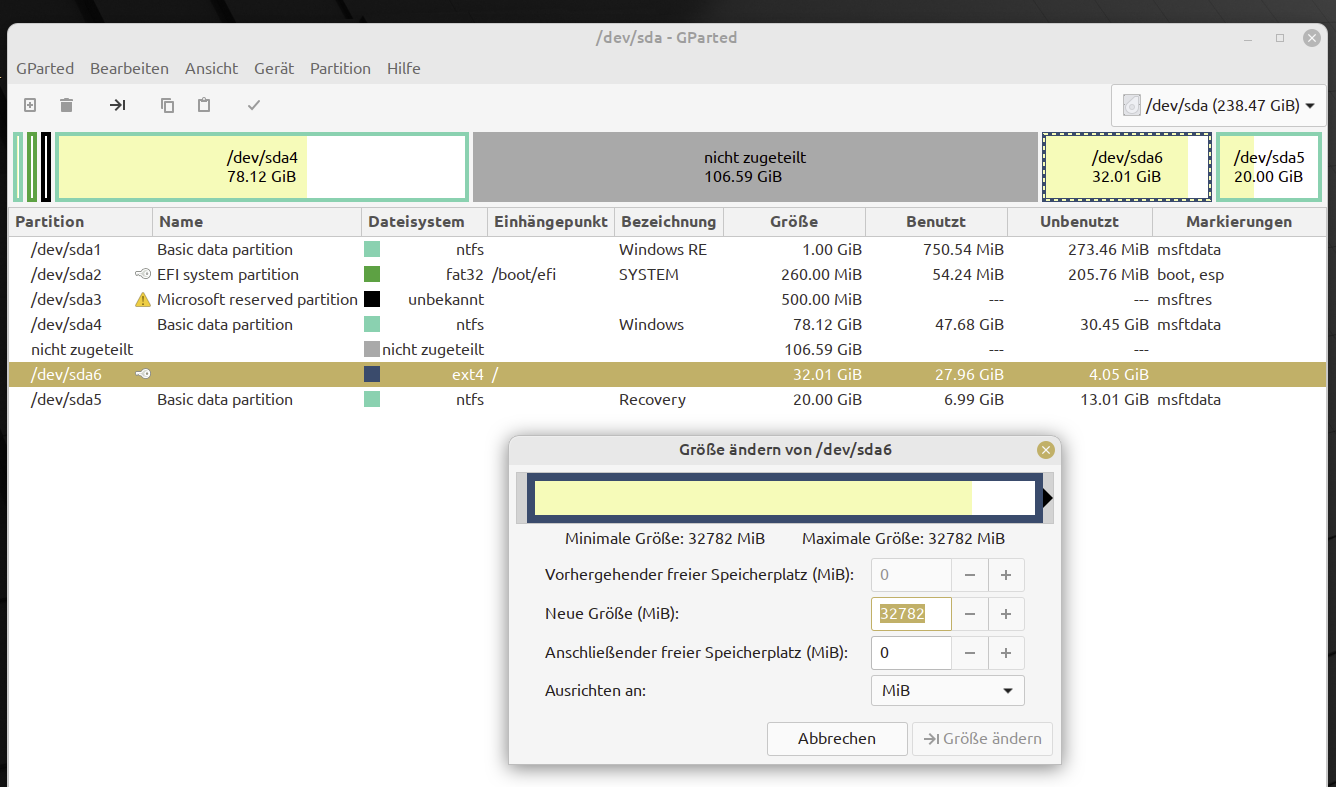1336x787 pixels.
Task: Open the /dev/sda device selector dropdown
Action: click(x=1217, y=105)
